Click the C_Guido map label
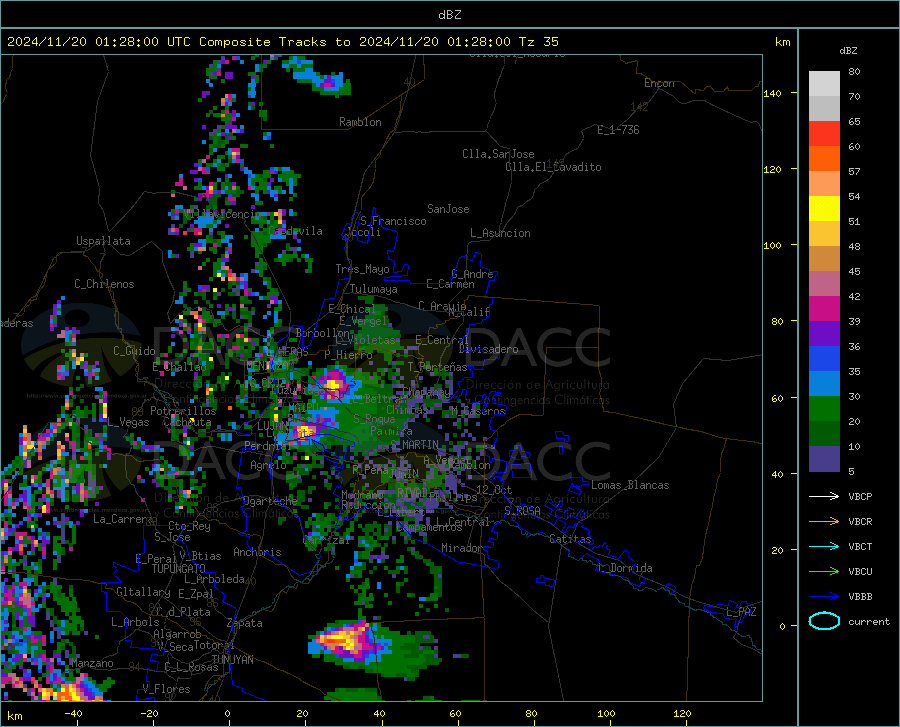This screenshot has height=727, width=900. pos(134,351)
